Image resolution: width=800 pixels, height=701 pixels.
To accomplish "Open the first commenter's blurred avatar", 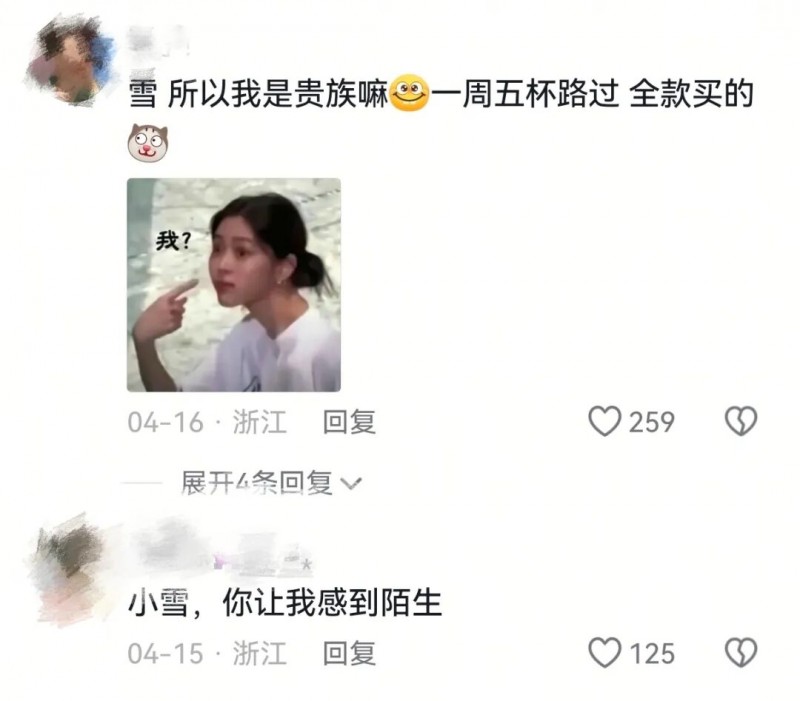I will (69, 60).
